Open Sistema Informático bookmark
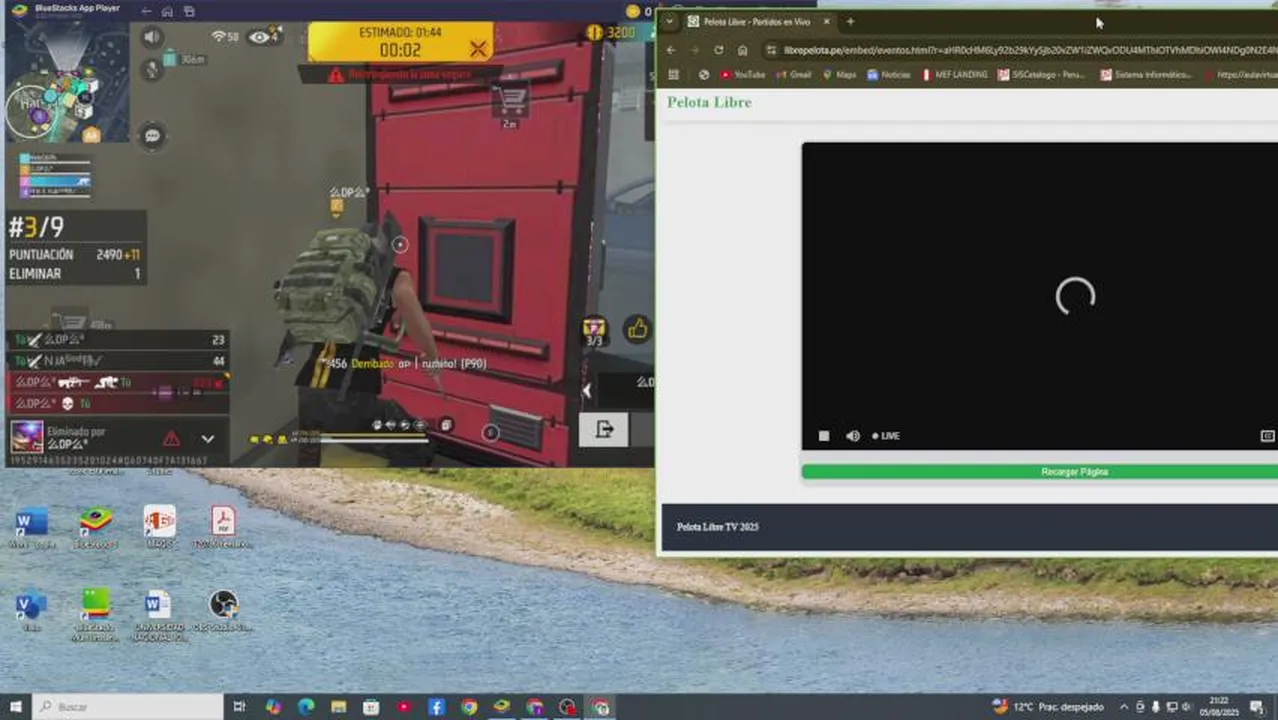Image resolution: width=1278 pixels, height=720 pixels. 1146,75
